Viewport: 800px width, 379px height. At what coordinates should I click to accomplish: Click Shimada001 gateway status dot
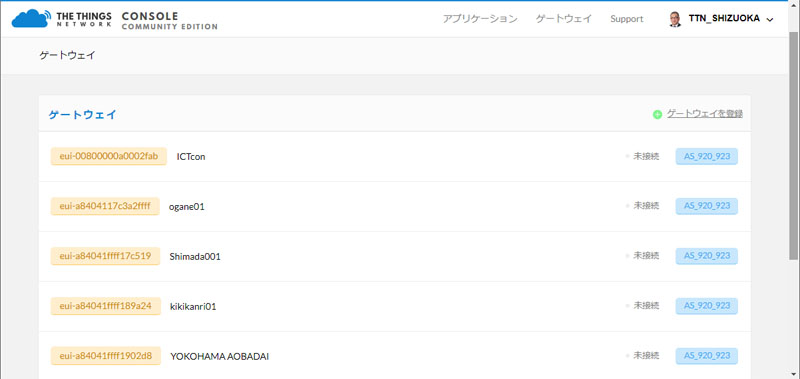pos(628,257)
